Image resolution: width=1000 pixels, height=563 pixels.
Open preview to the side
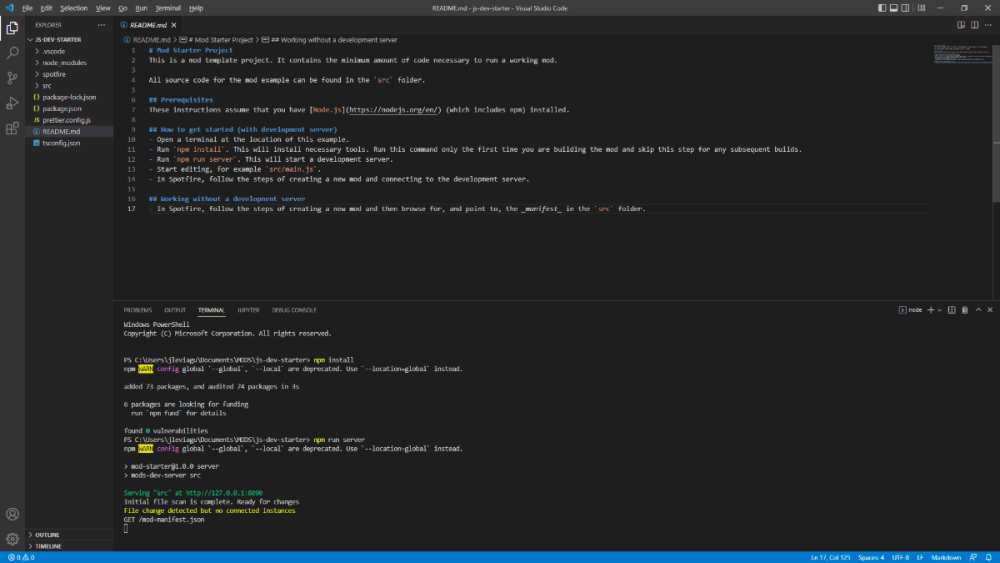coord(961,25)
